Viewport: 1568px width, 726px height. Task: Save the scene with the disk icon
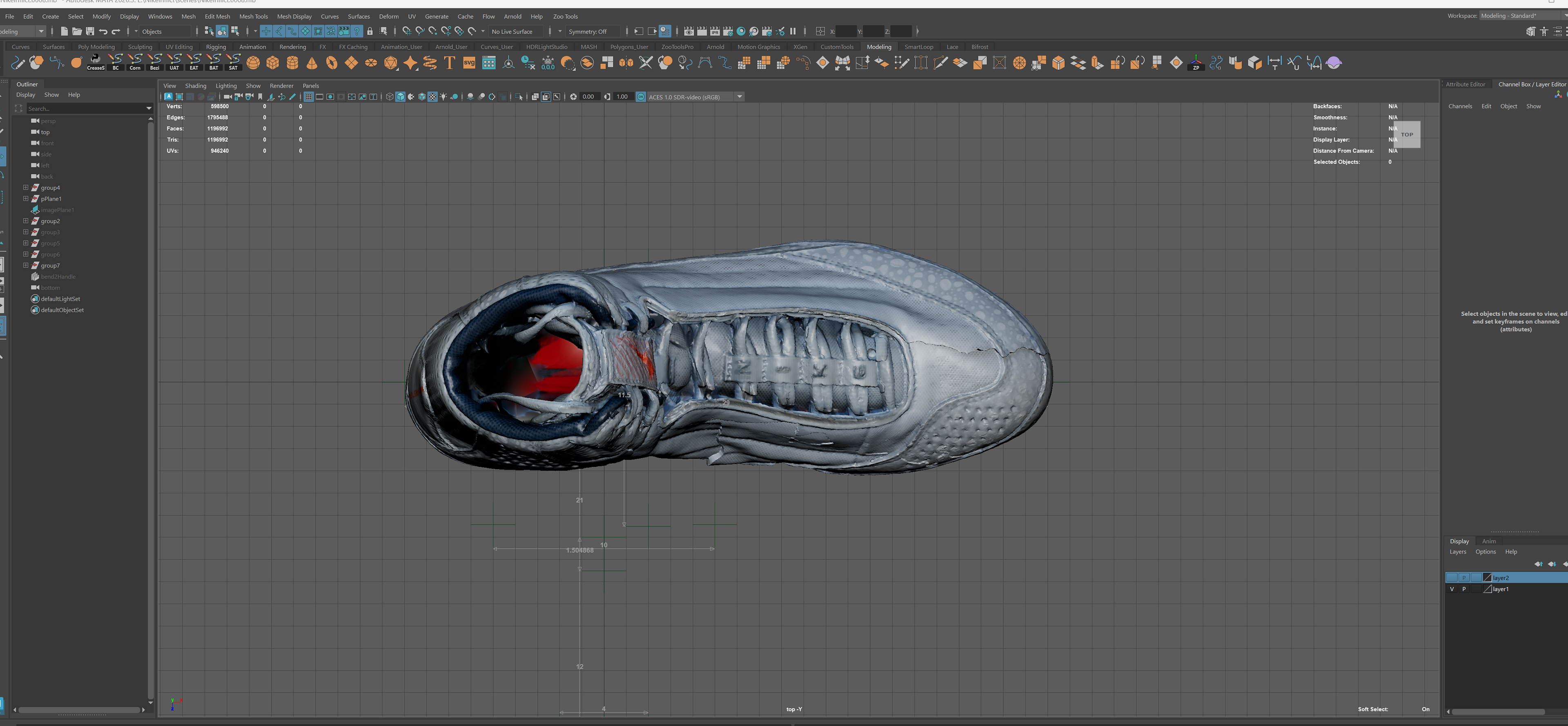click(x=90, y=31)
